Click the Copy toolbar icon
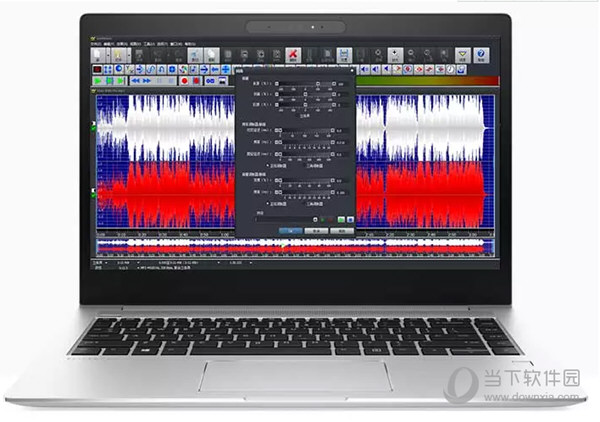The height and width of the screenshot is (422, 600). pos(212,55)
